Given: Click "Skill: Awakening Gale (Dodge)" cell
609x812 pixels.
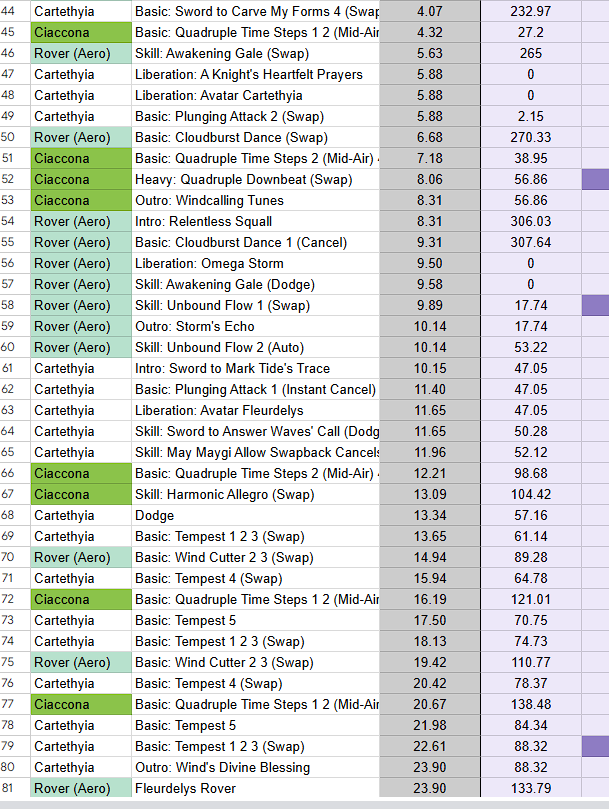Looking at the screenshot, I should click(x=256, y=284).
